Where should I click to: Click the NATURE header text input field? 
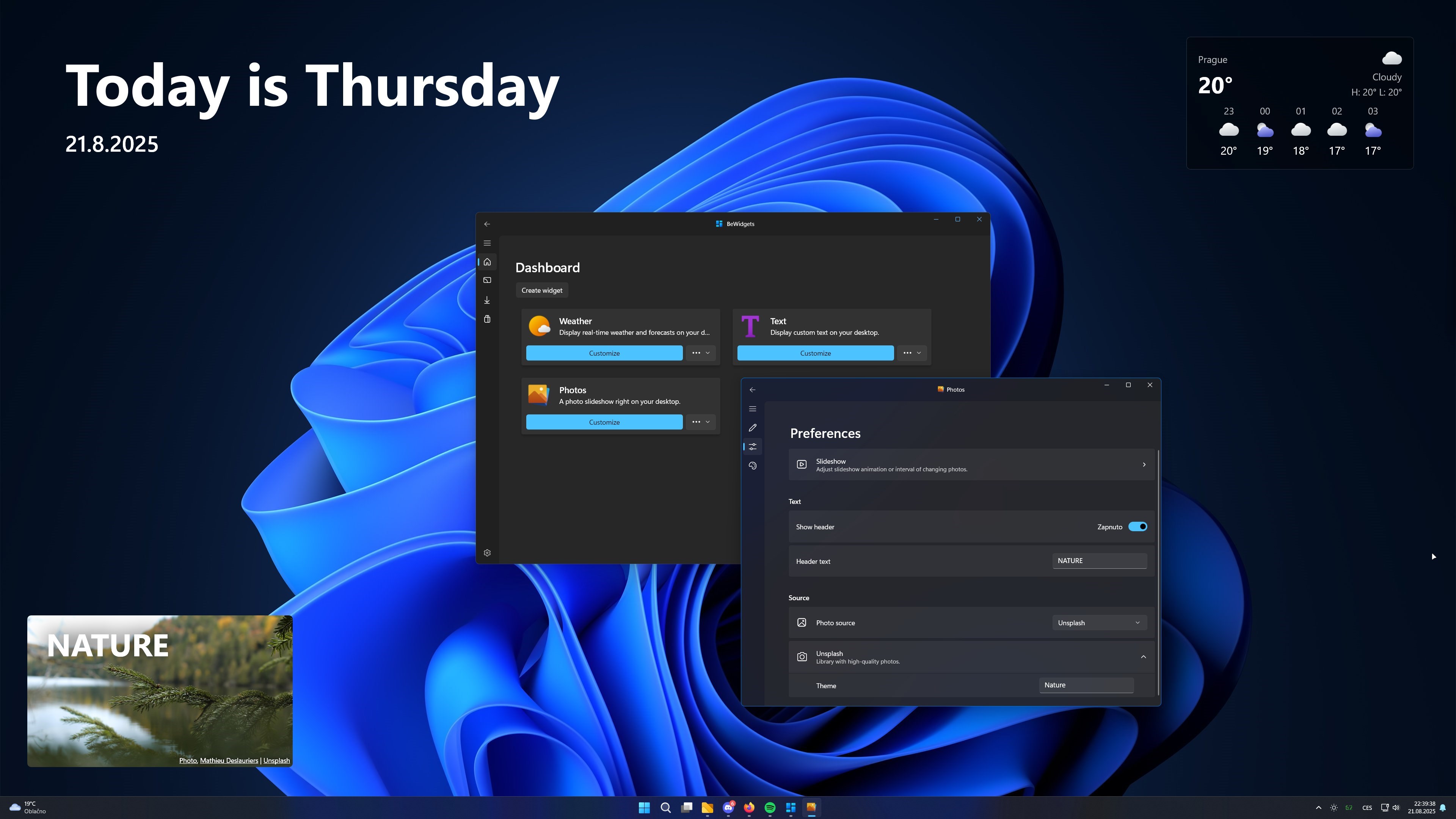(1099, 561)
